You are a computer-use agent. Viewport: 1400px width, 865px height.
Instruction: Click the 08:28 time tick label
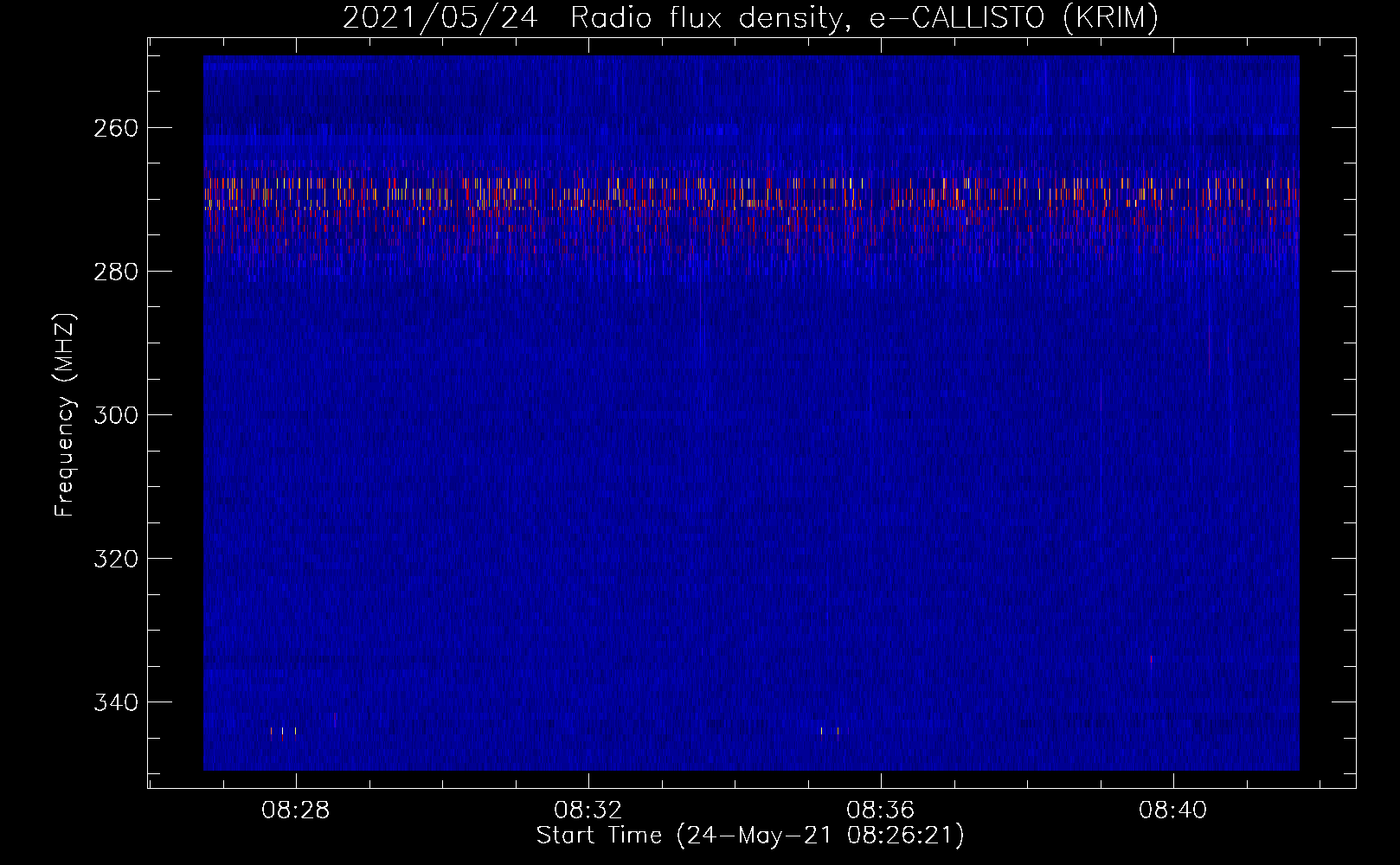296,811
